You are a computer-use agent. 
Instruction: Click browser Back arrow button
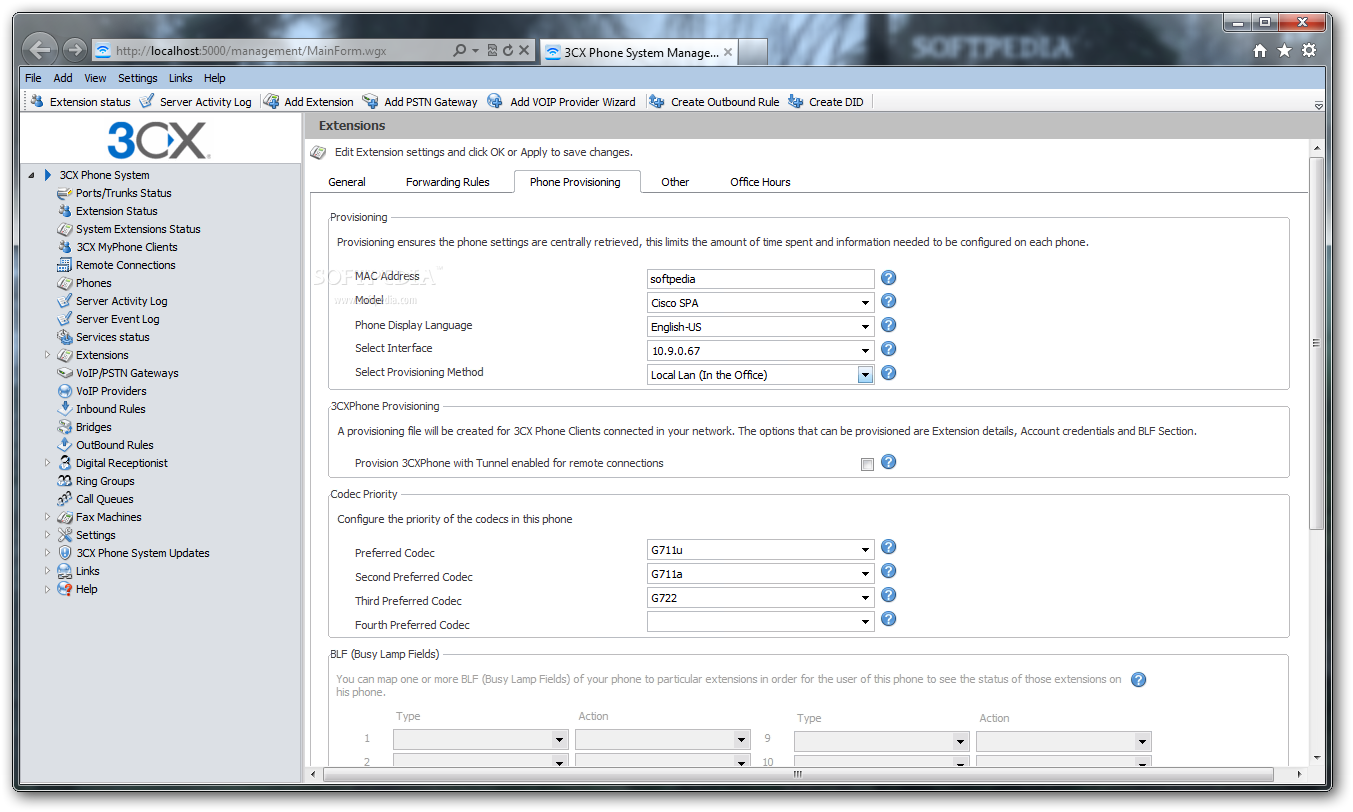(x=40, y=50)
